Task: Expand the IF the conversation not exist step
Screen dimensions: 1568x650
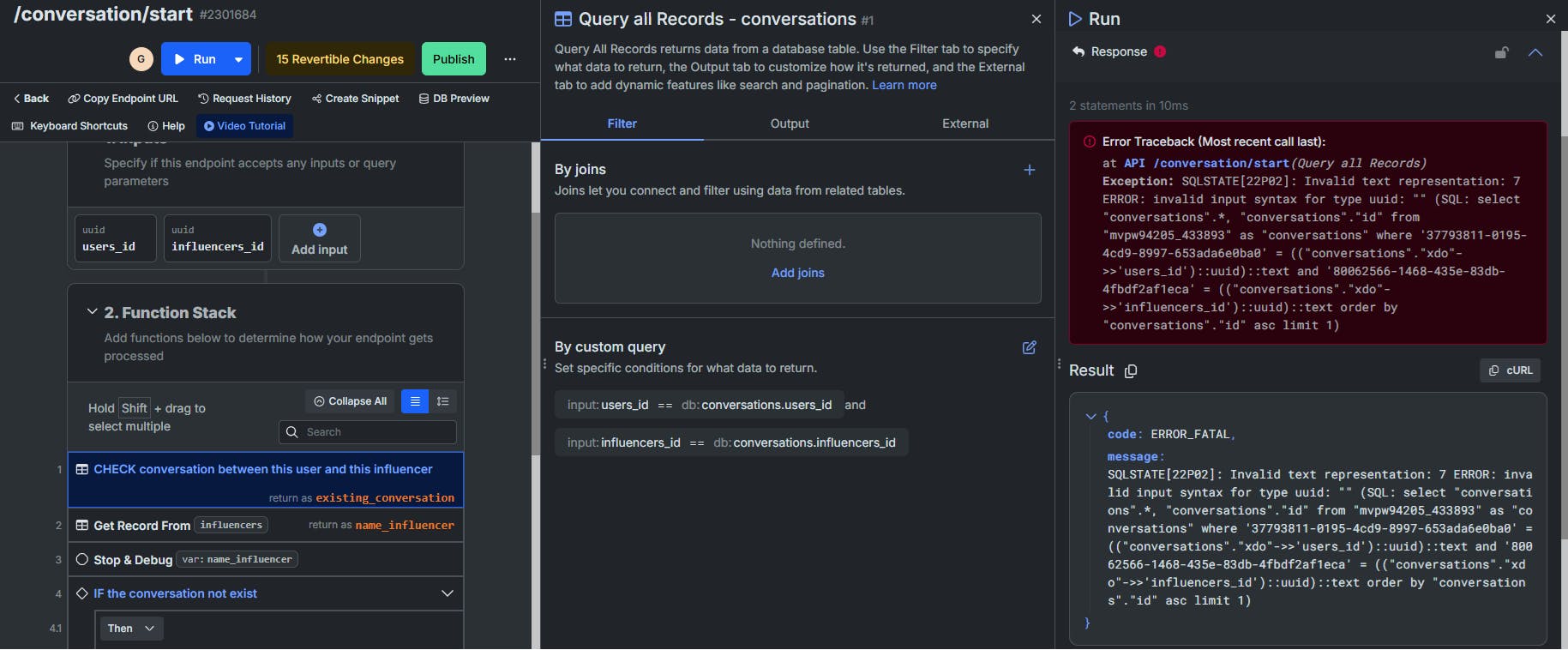Action: [447, 593]
